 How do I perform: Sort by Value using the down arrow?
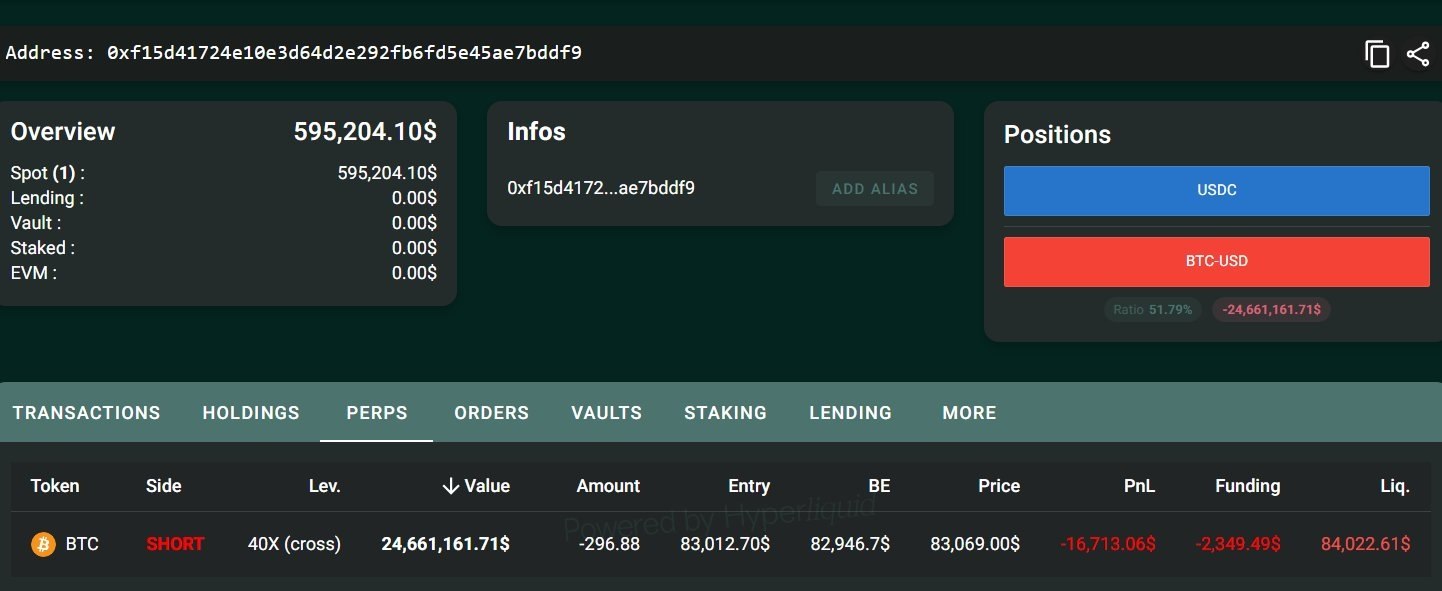[x=450, y=486]
